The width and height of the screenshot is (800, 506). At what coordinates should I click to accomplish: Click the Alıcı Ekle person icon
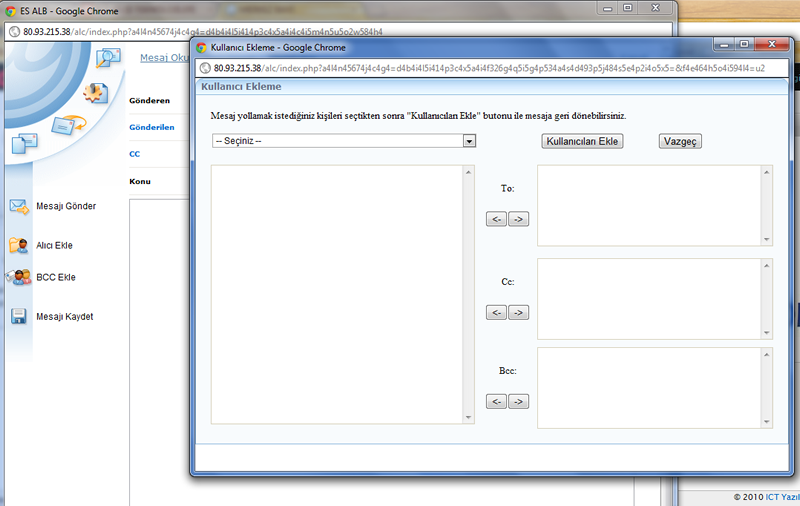18,246
